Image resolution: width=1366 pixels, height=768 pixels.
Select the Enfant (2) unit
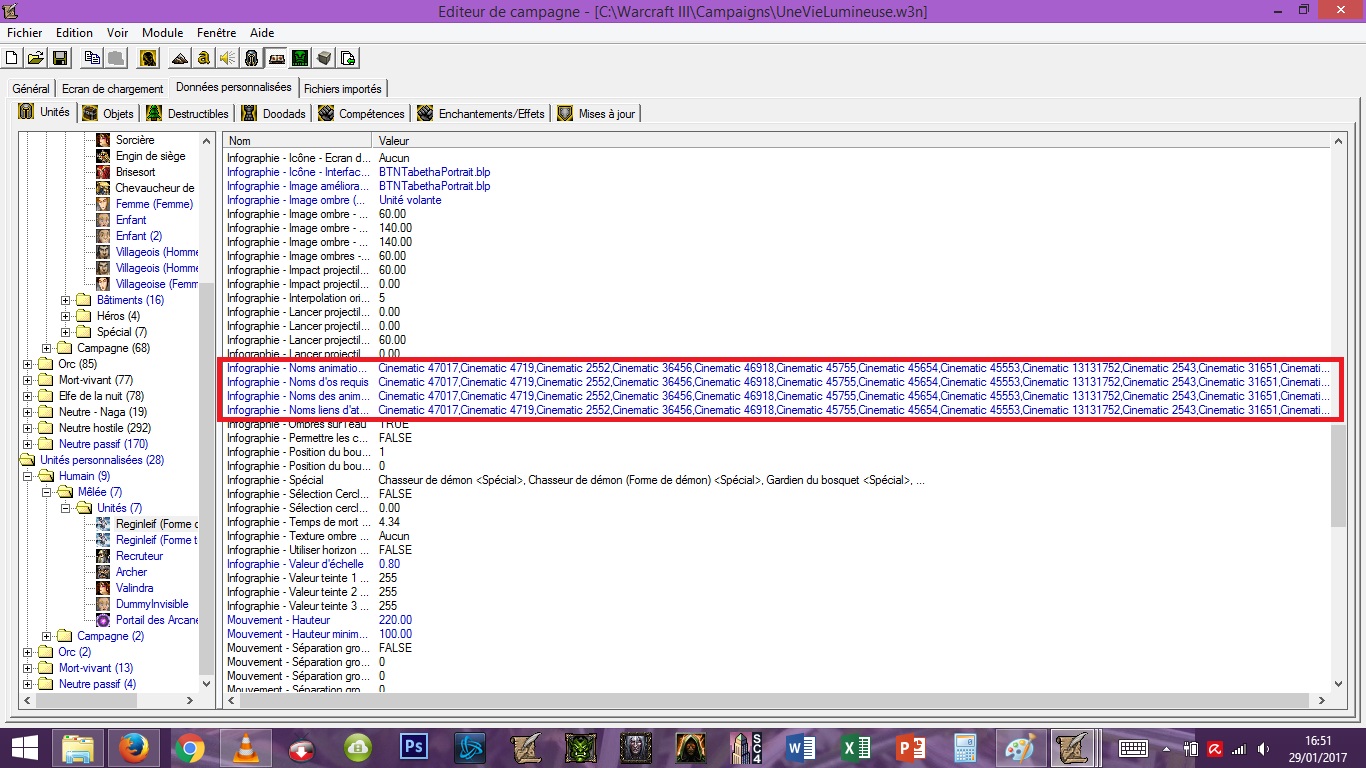click(138, 236)
